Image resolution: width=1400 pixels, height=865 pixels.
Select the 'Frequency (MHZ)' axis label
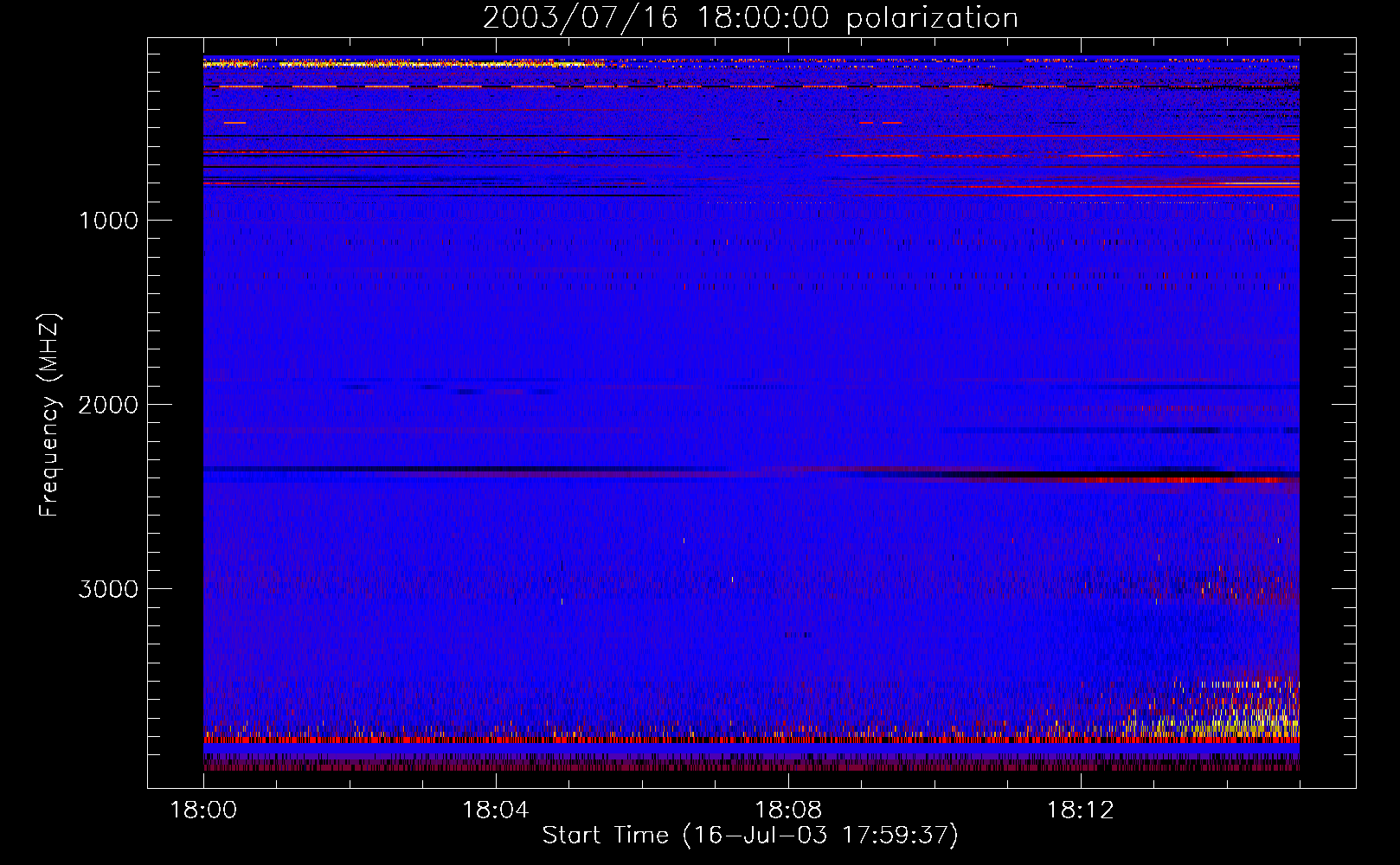pyautogui.click(x=50, y=414)
